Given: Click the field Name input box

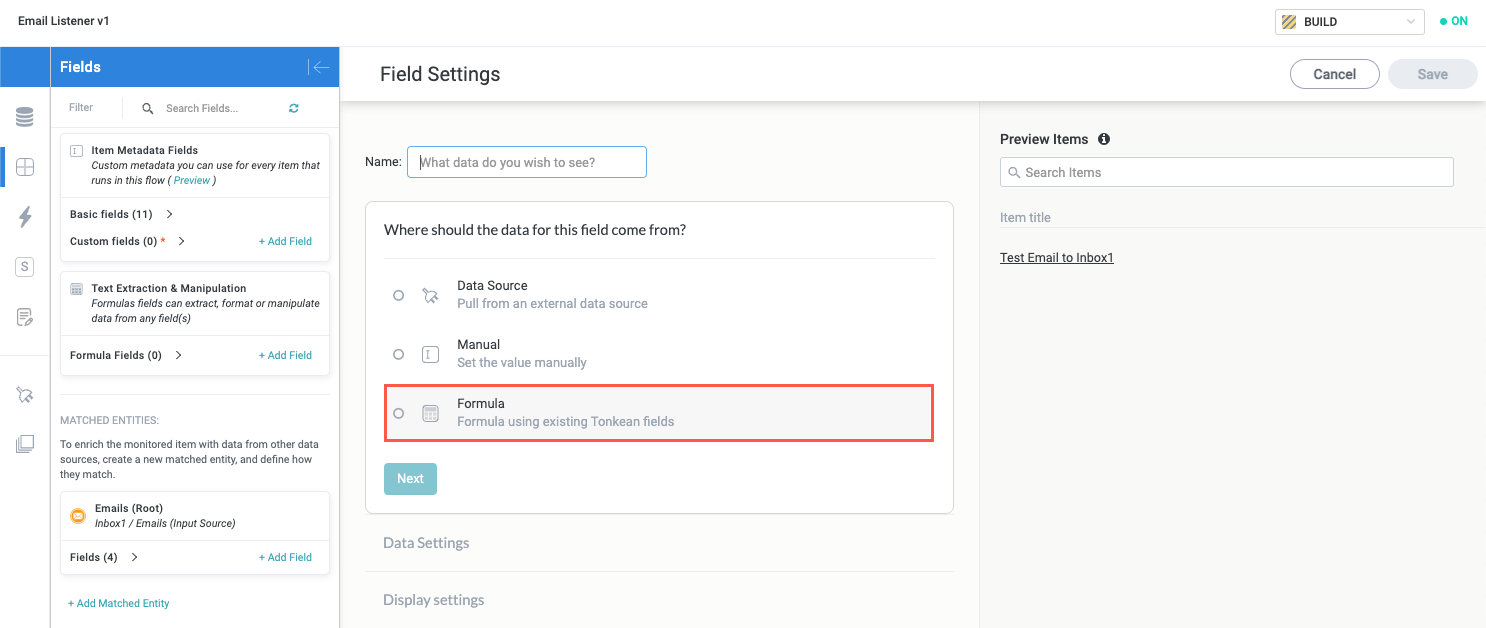Looking at the screenshot, I should click(x=527, y=162).
